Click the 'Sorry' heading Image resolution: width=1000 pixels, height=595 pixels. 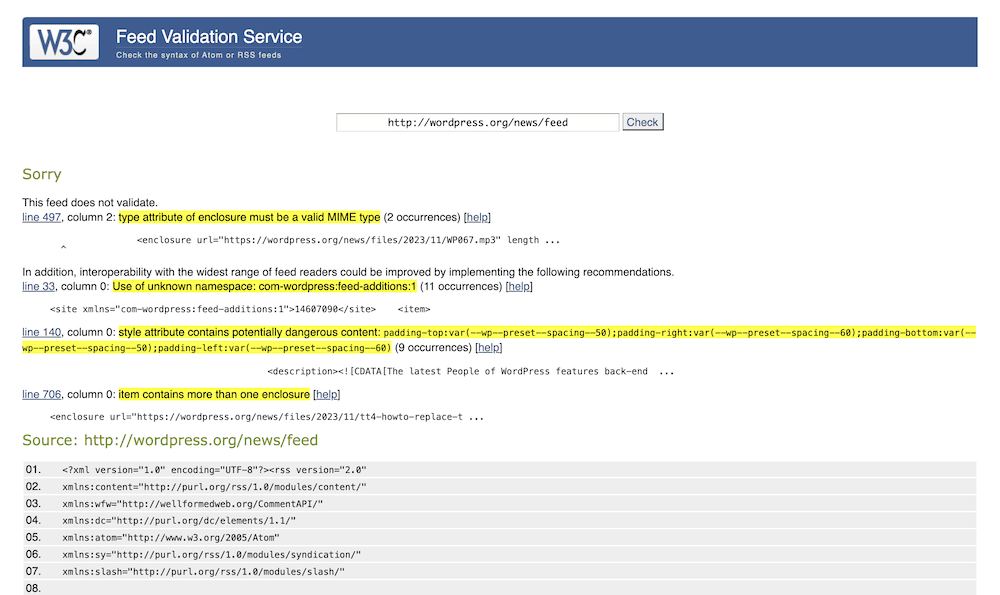(42, 174)
